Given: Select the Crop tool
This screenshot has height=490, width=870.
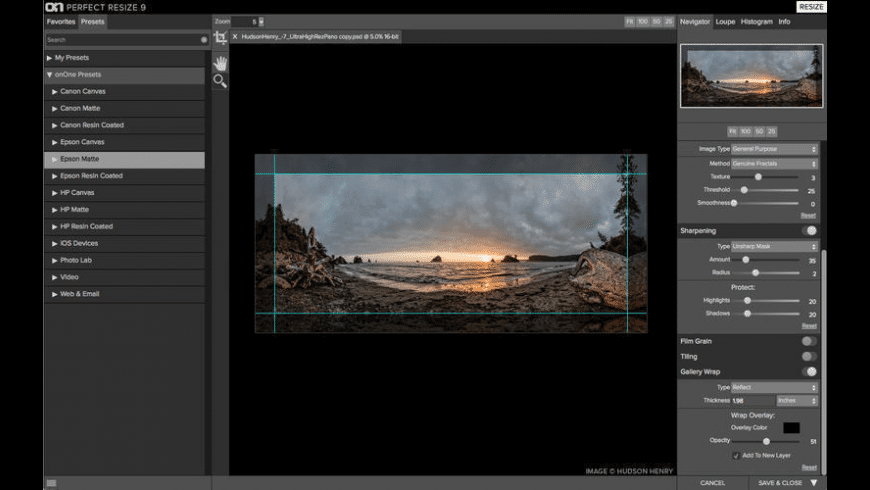Looking at the screenshot, I should click(x=220, y=38).
